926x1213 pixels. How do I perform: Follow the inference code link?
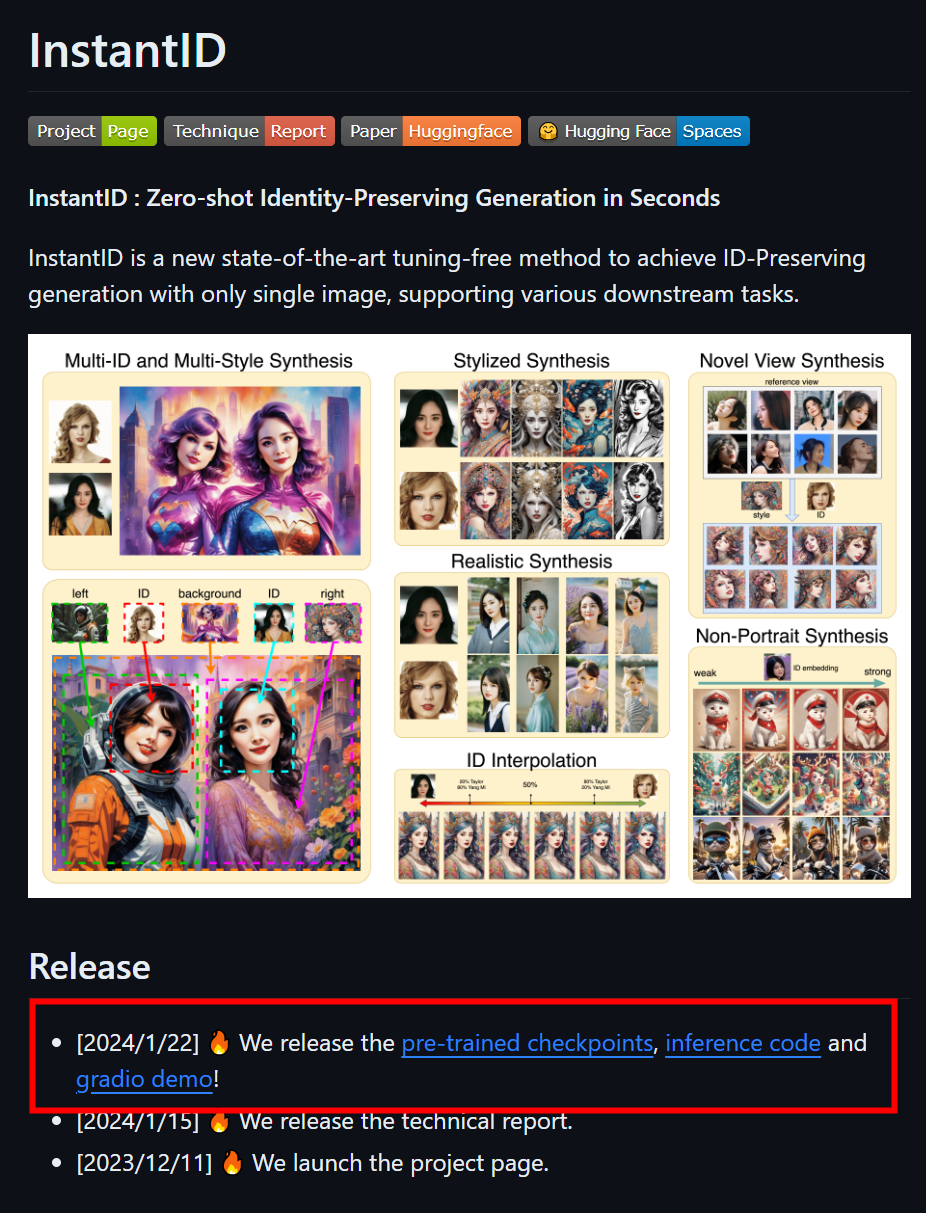pos(743,1043)
